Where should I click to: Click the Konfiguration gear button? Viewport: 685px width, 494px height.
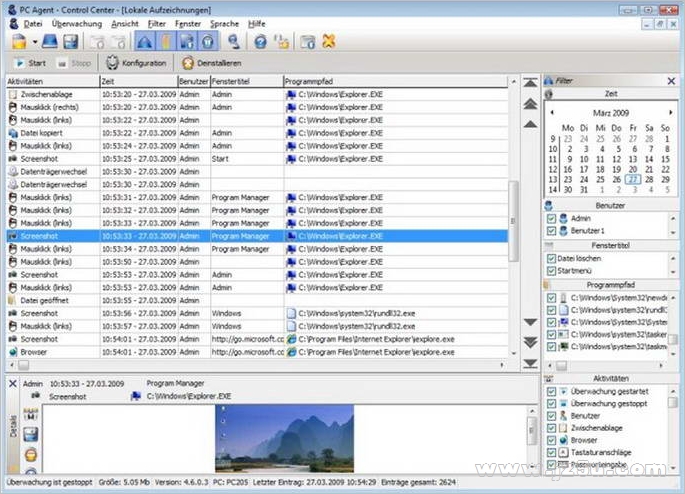click(137, 63)
